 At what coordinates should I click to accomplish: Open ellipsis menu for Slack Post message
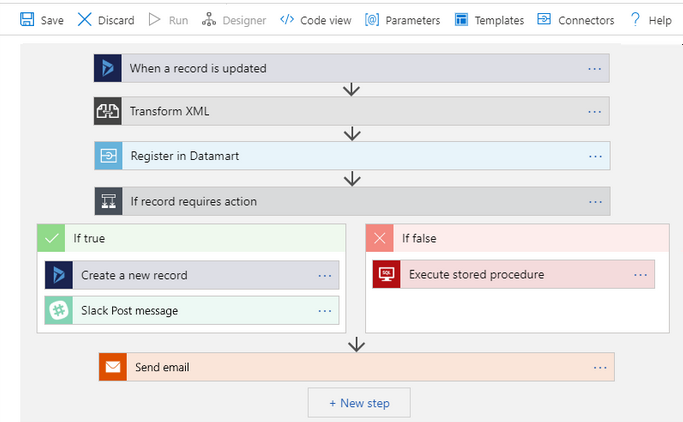point(325,311)
